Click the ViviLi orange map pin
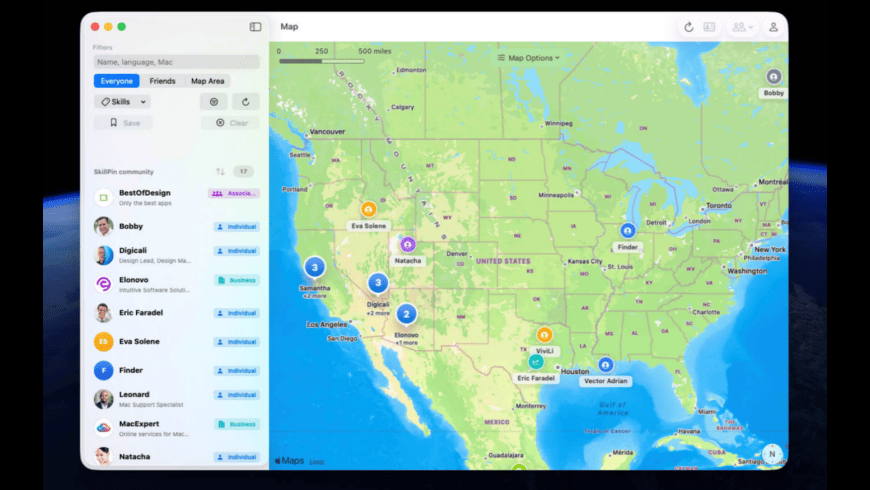 point(544,335)
